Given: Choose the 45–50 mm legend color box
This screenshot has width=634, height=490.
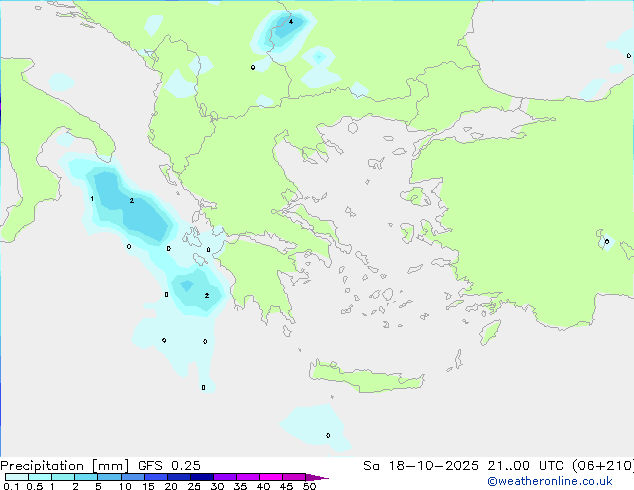Looking at the screenshot, I should (294, 477).
